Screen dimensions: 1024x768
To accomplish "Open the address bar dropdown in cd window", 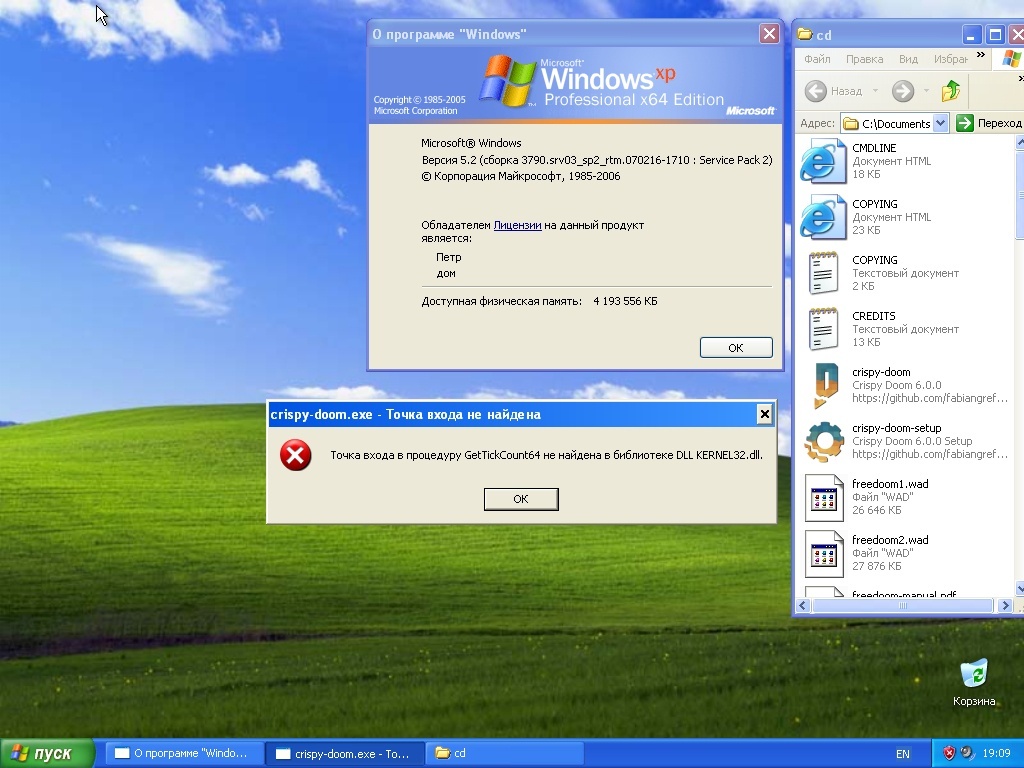I will pos(940,123).
